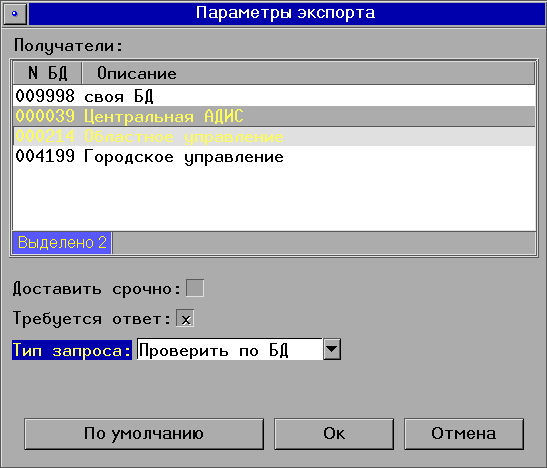Click empty white area below recipients list
547x468 pixels.
point(274,199)
